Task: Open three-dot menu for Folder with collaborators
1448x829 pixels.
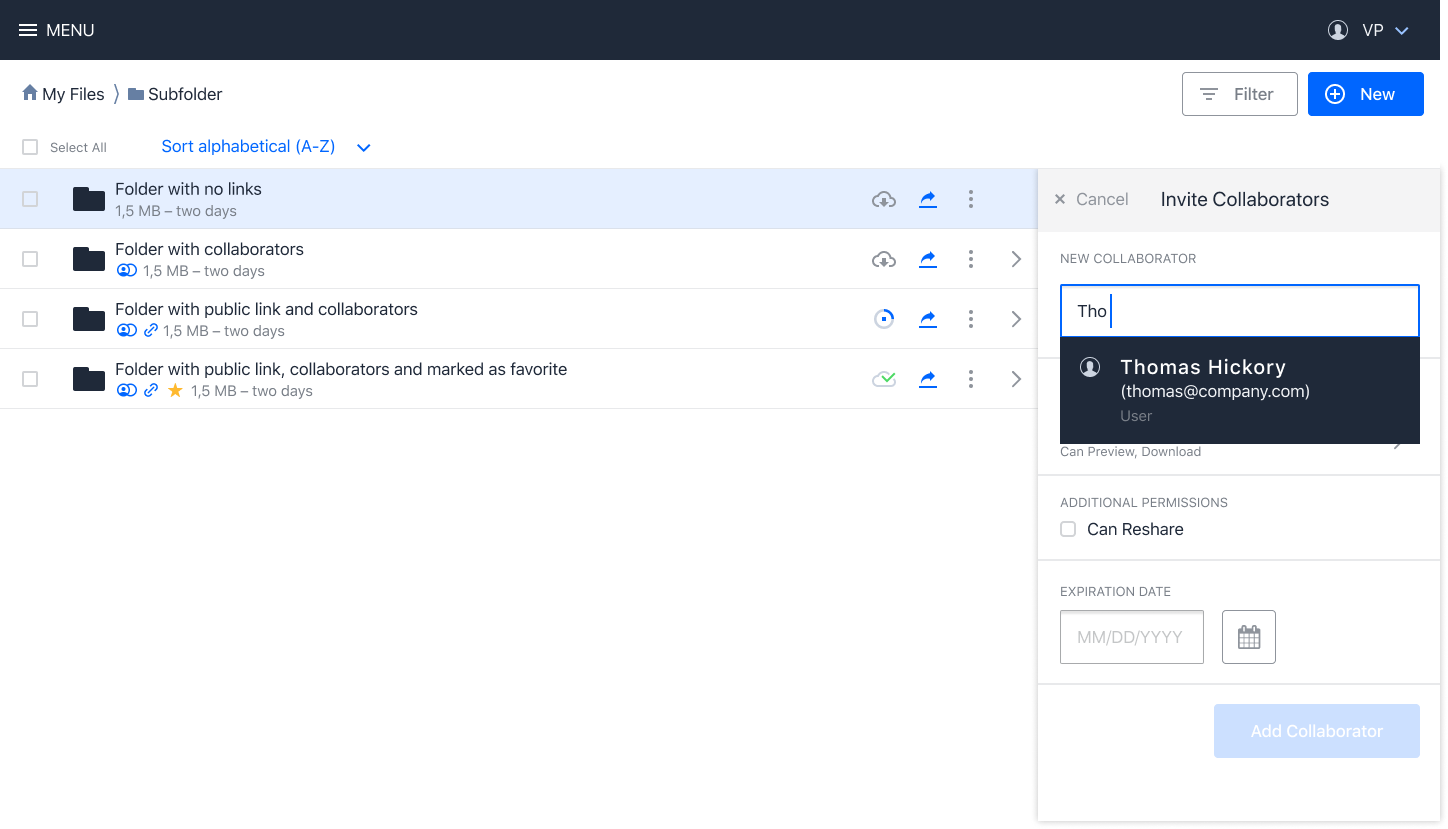Action: 971,259
